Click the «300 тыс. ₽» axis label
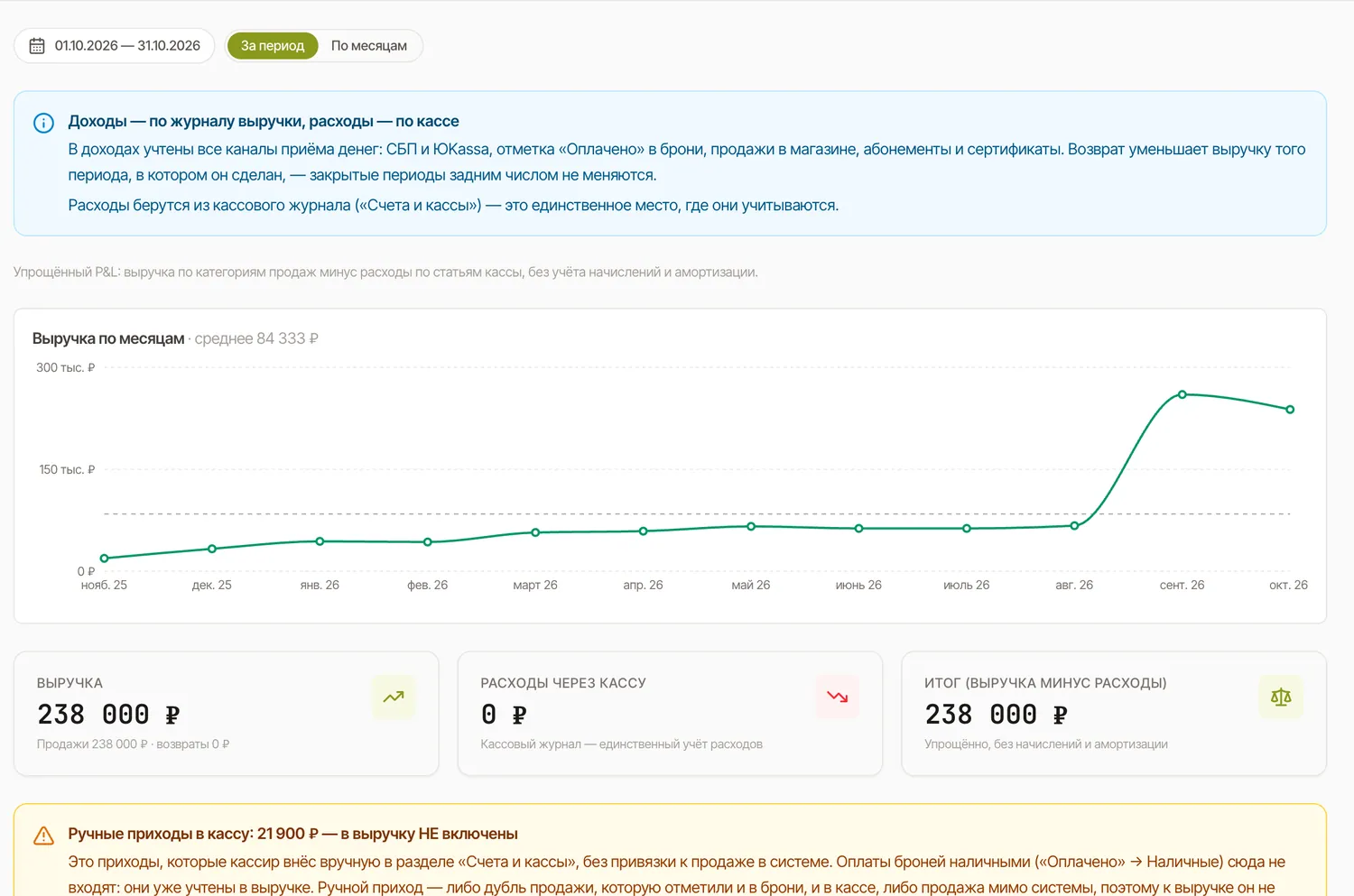1354x896 pixels. click(65, 367)
